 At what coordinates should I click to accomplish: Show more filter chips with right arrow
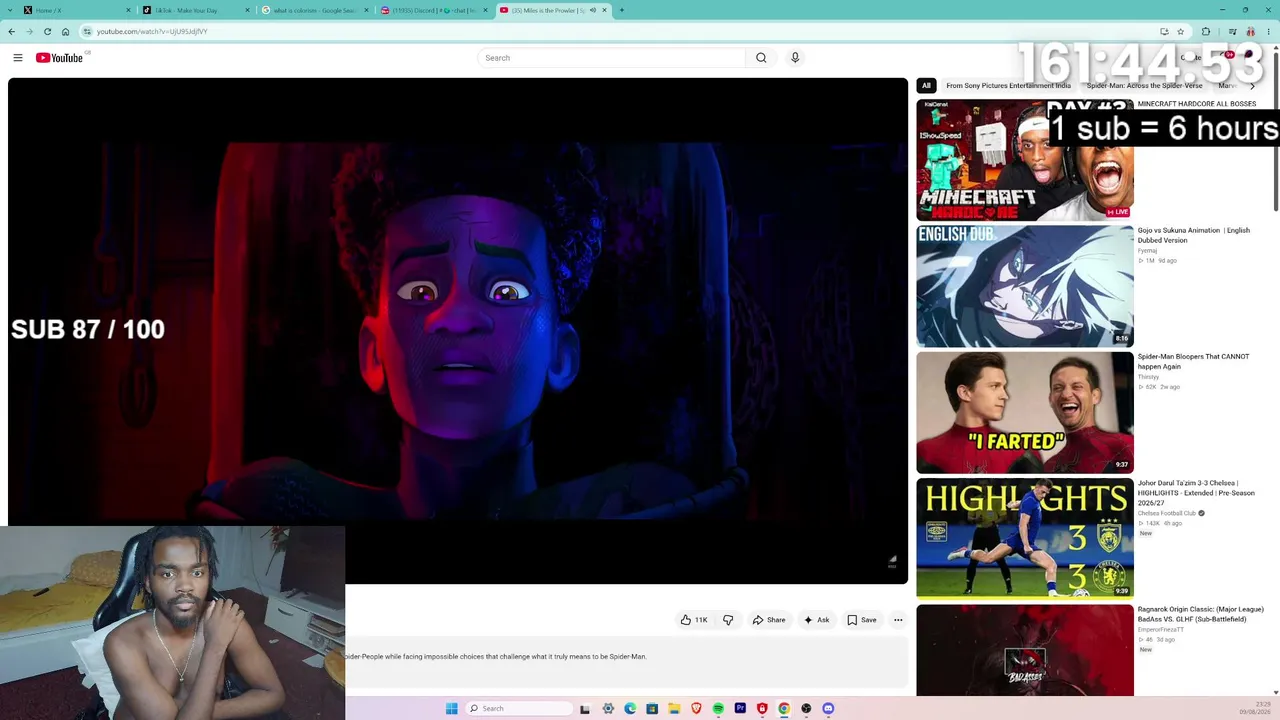pos(1252,86)
